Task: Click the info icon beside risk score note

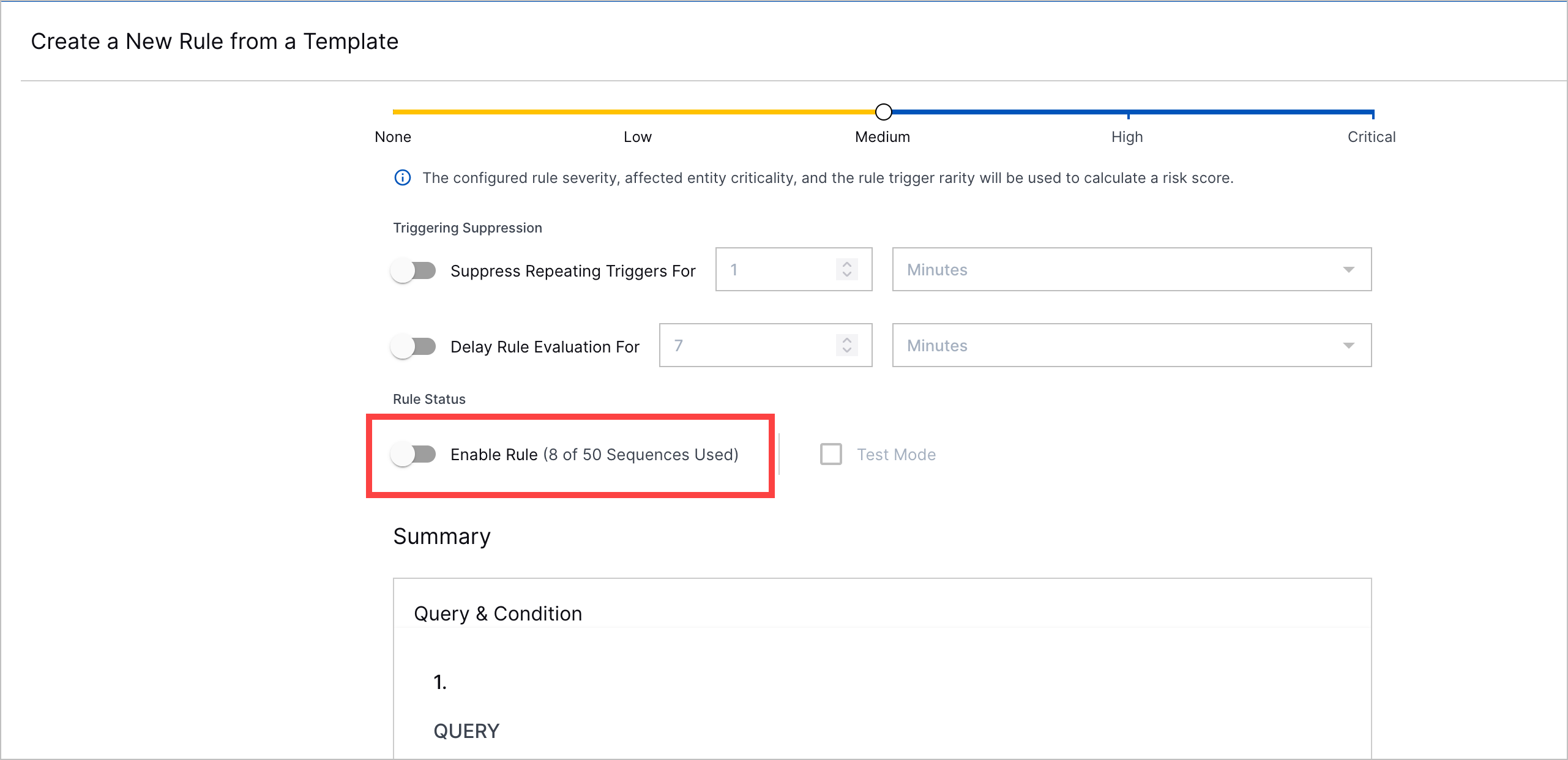Action: 403,177
